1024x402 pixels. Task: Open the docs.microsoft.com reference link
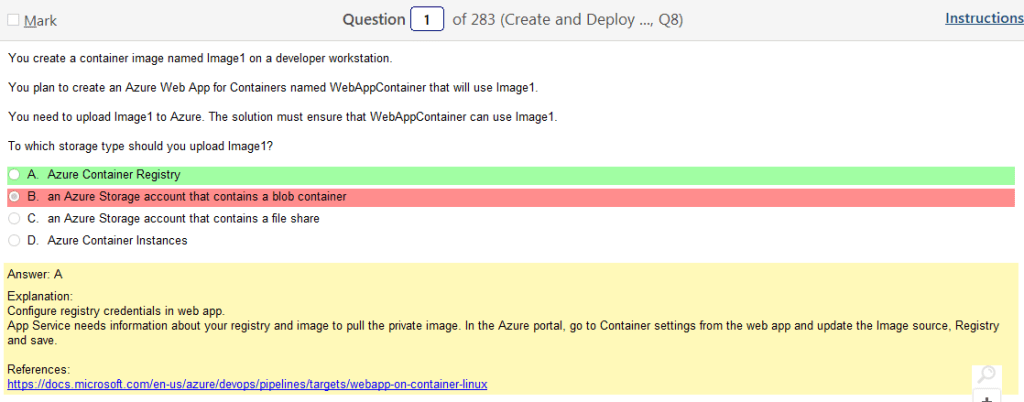point(247,384)
